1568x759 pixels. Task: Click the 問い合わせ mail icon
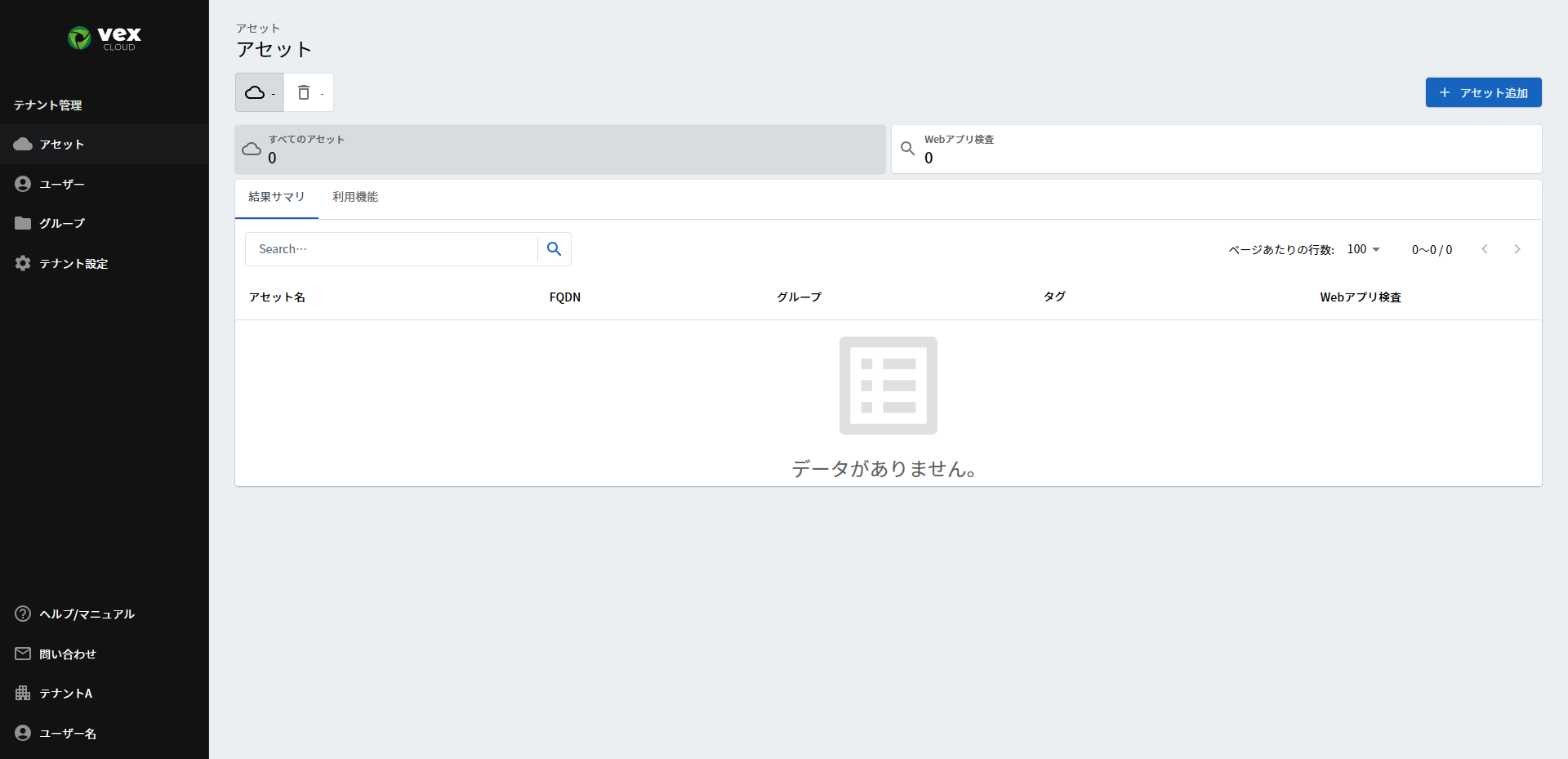tap(23, 654)
